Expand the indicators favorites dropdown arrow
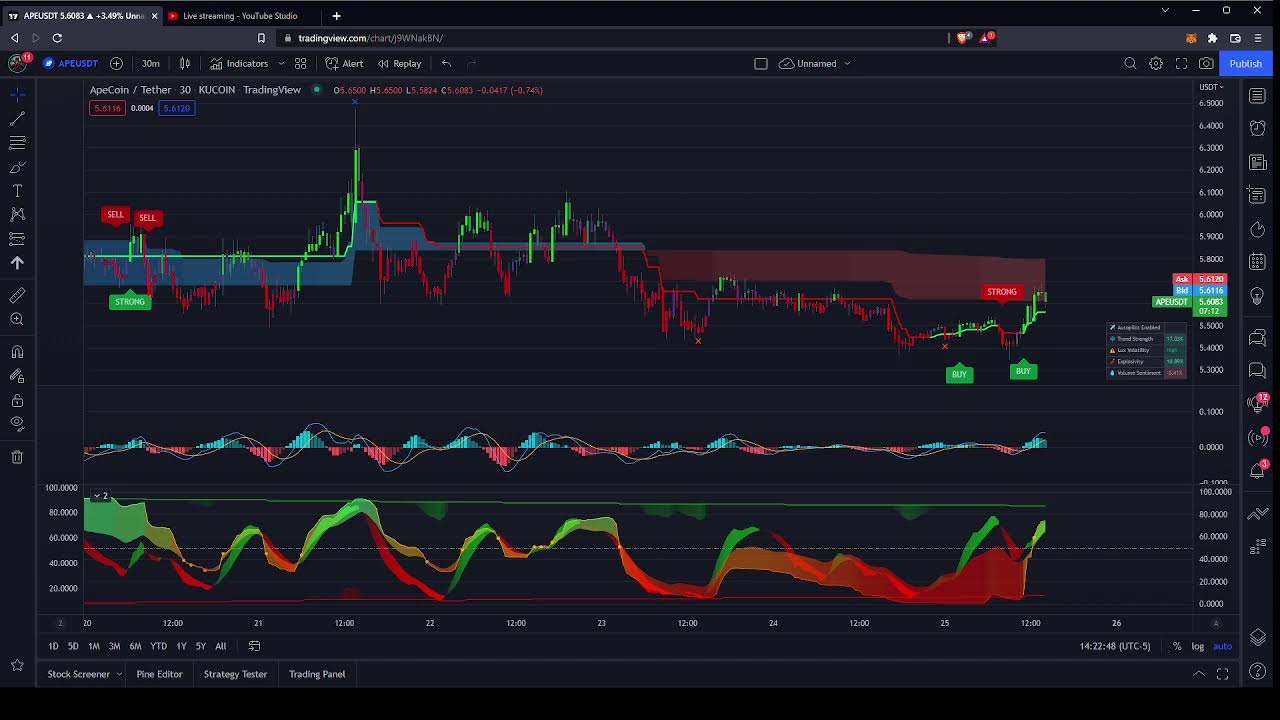 pyautogui.click(x=281, y=63)
